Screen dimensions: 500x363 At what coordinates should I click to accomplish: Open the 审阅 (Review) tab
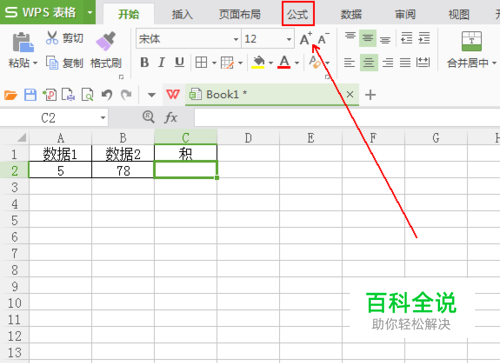405,14
